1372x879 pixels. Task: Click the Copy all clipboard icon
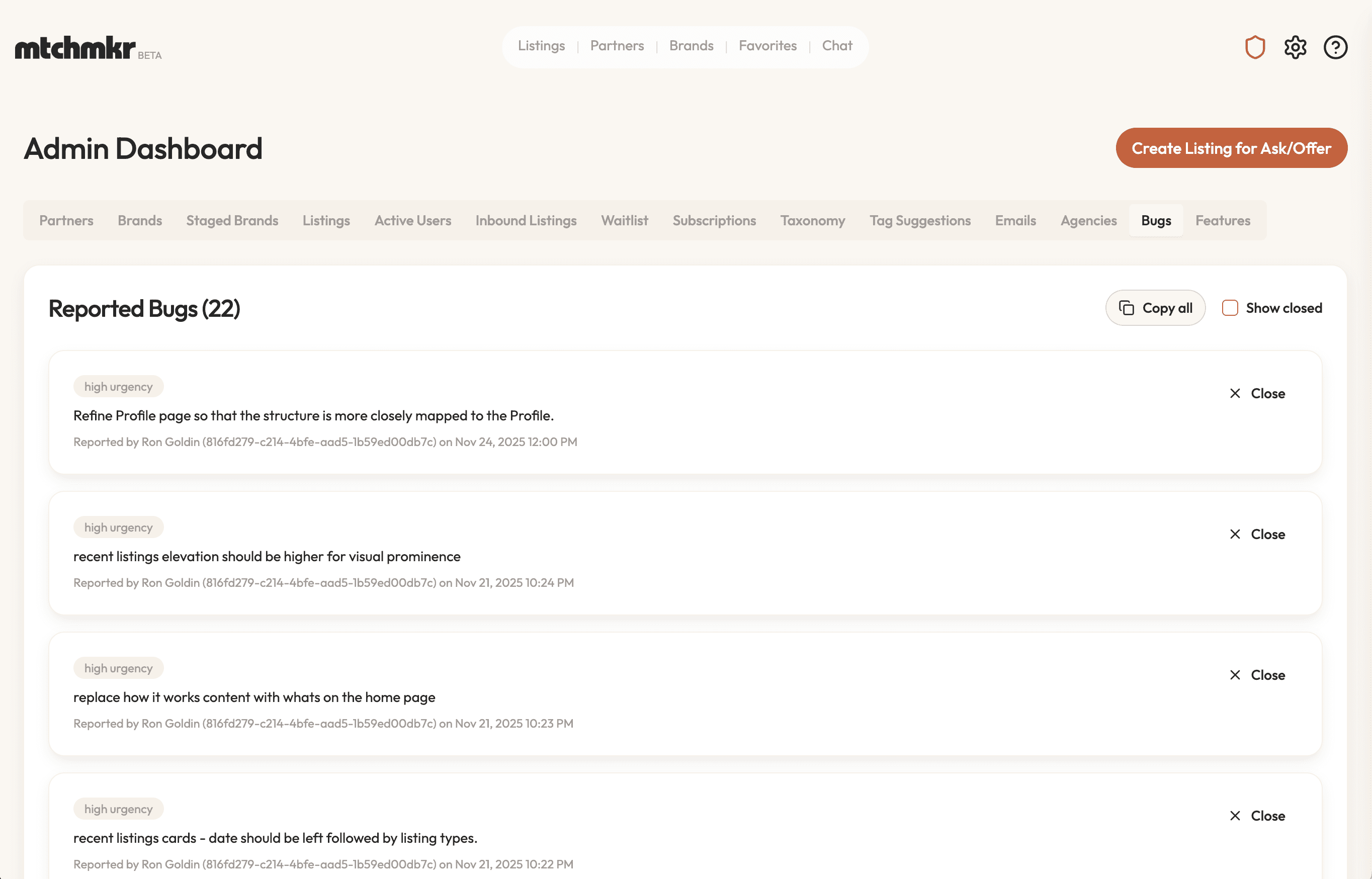coord(1126,308)
